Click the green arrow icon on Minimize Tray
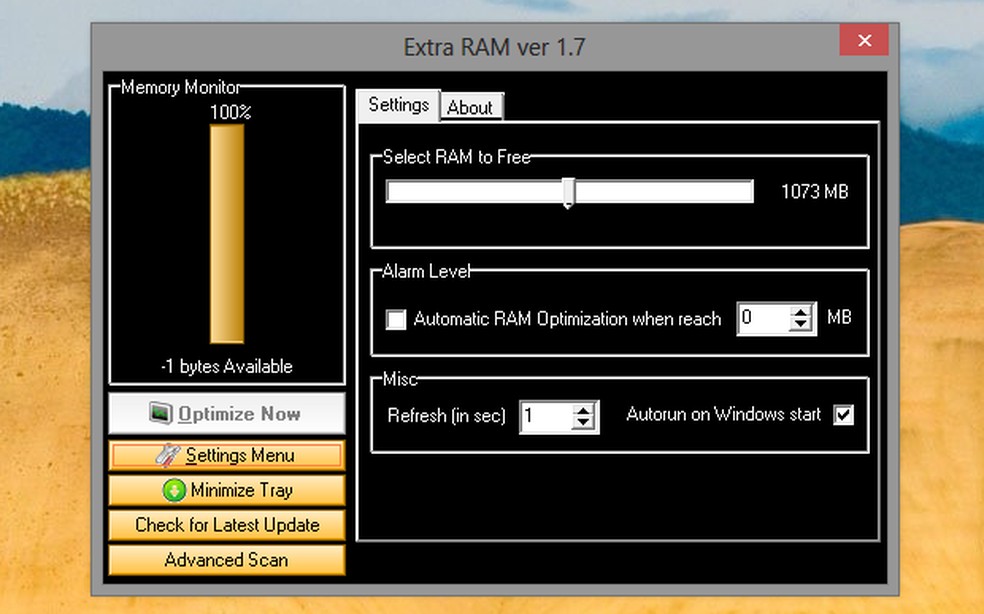 (x=175, y=490)
